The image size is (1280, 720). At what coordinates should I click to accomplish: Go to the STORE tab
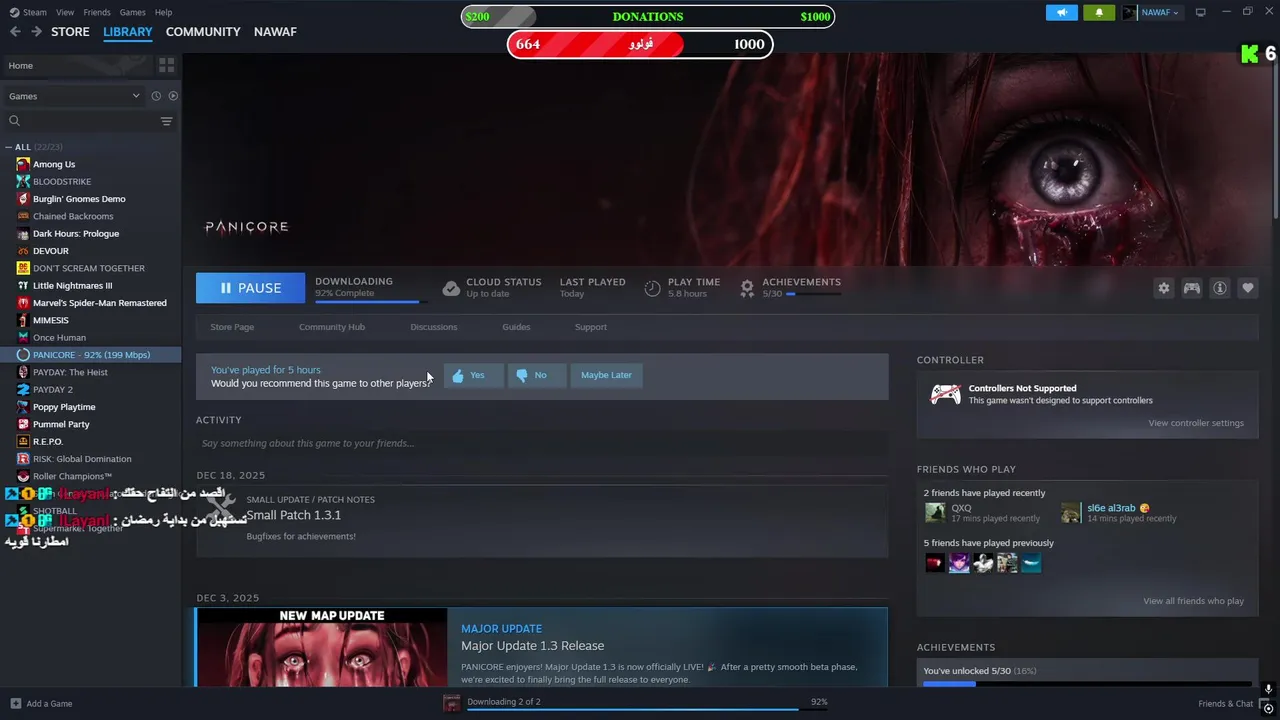click(70, 32)
